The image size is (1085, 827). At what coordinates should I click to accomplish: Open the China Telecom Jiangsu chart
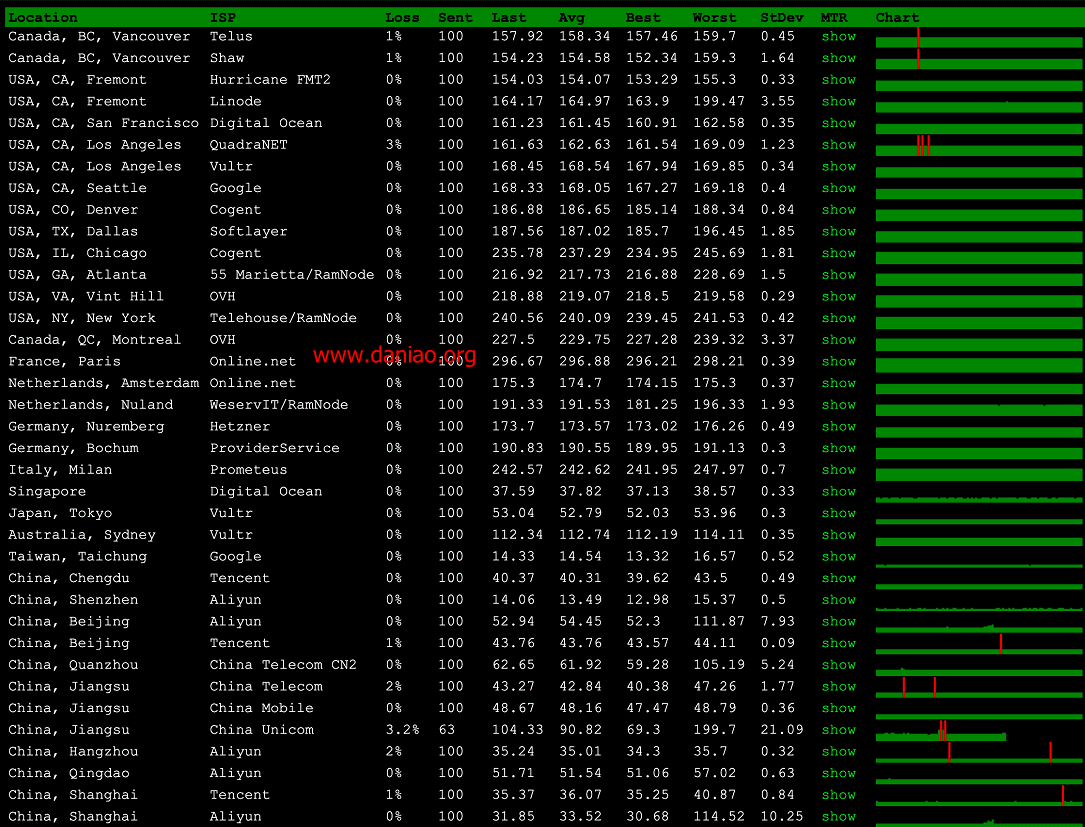point(979,687)
